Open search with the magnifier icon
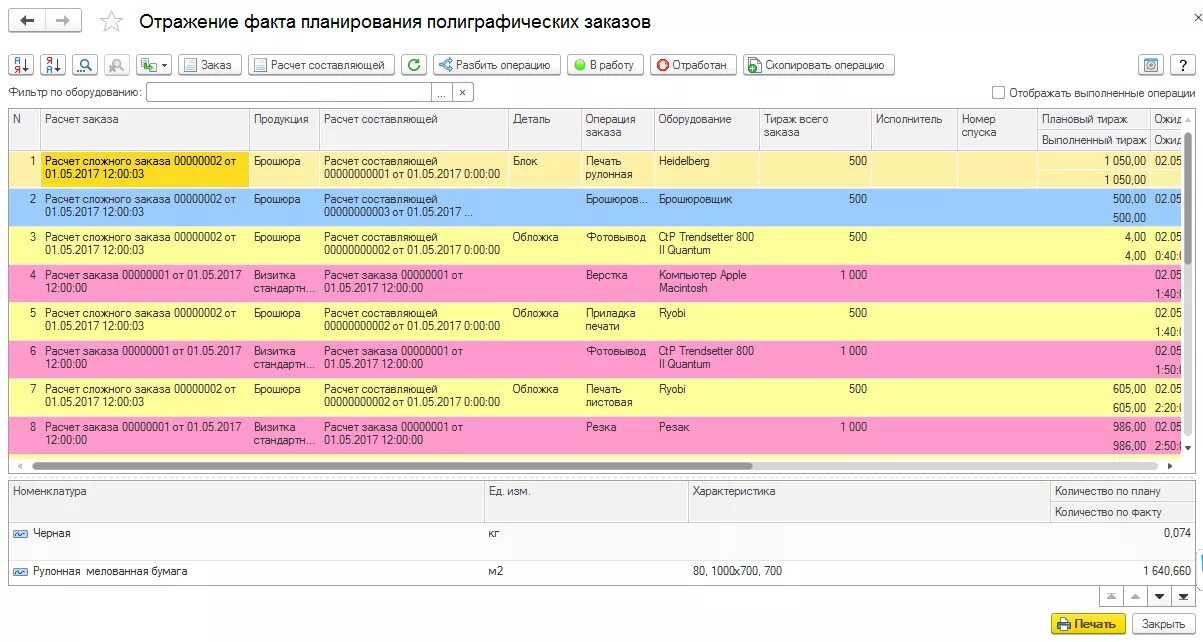 (85, 65)
